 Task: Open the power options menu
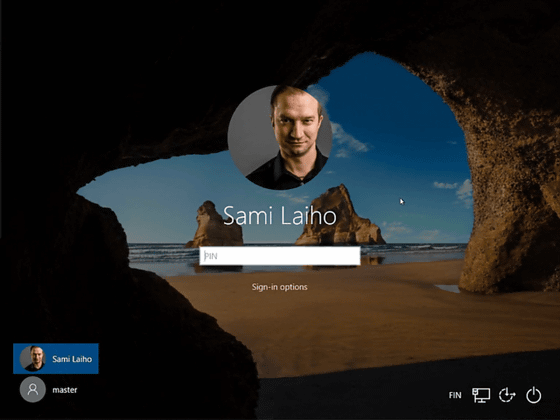pos(534,395)
